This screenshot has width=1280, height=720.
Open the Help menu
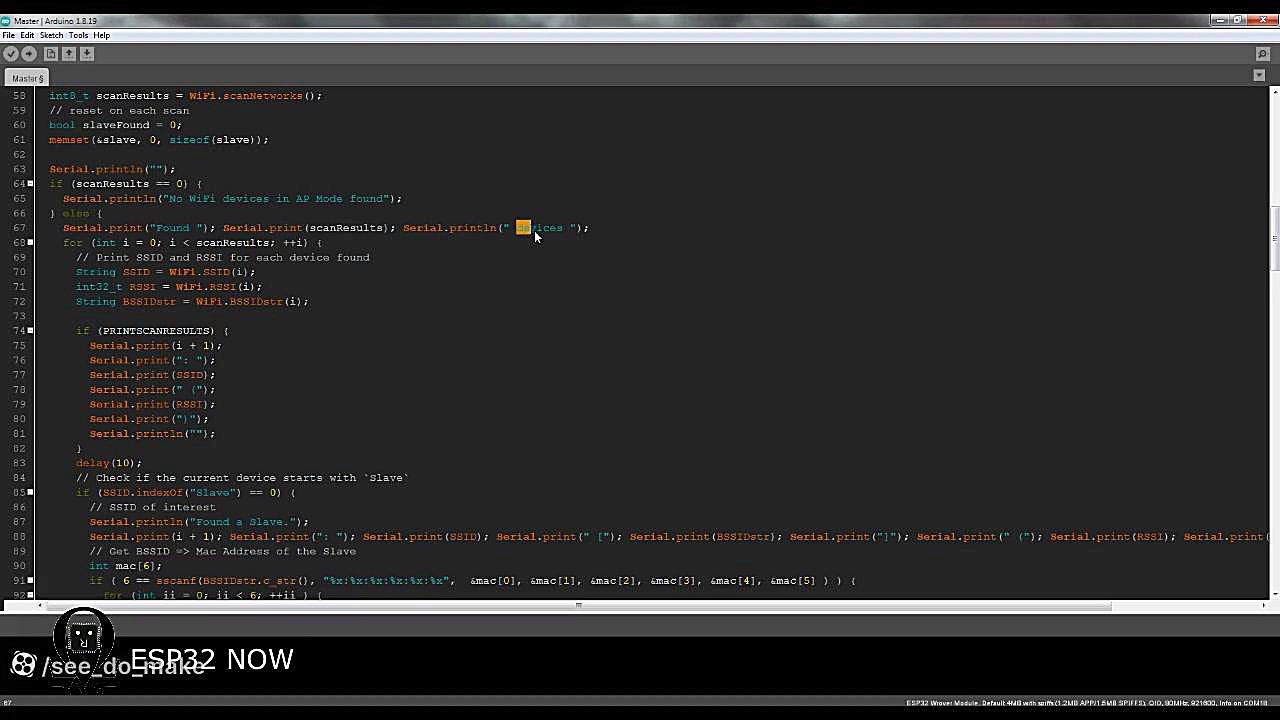point(101,35)
